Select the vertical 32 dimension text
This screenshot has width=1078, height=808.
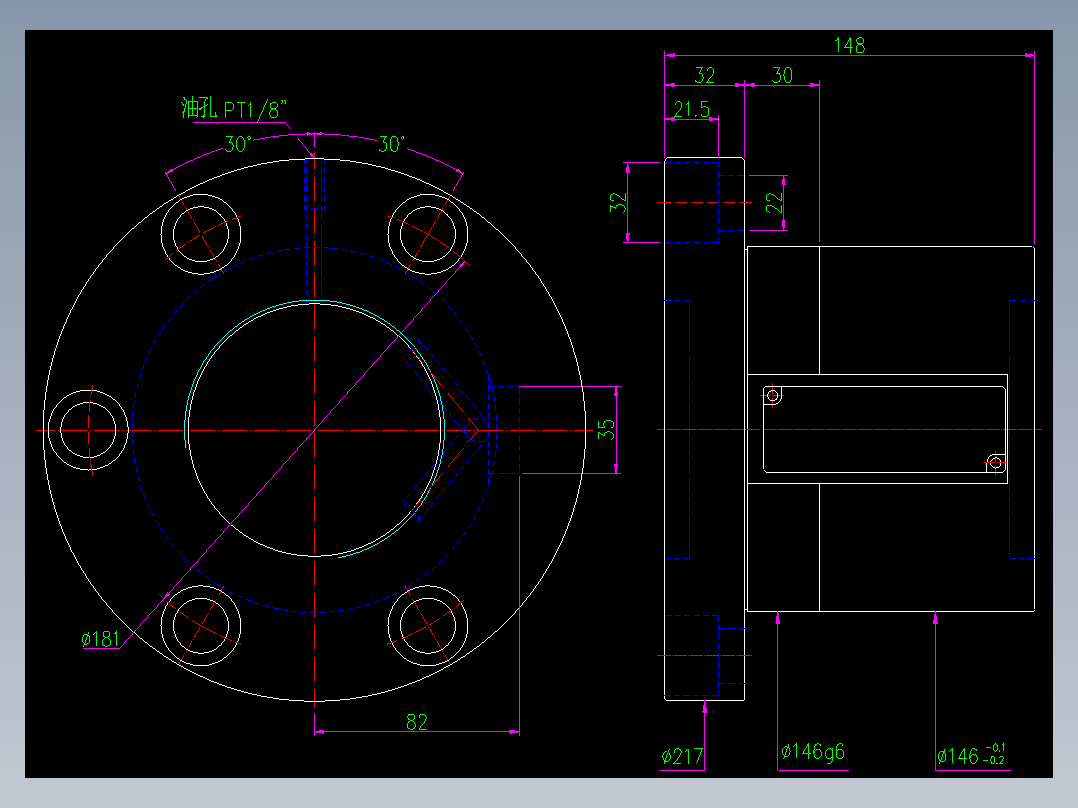point(618,202)
